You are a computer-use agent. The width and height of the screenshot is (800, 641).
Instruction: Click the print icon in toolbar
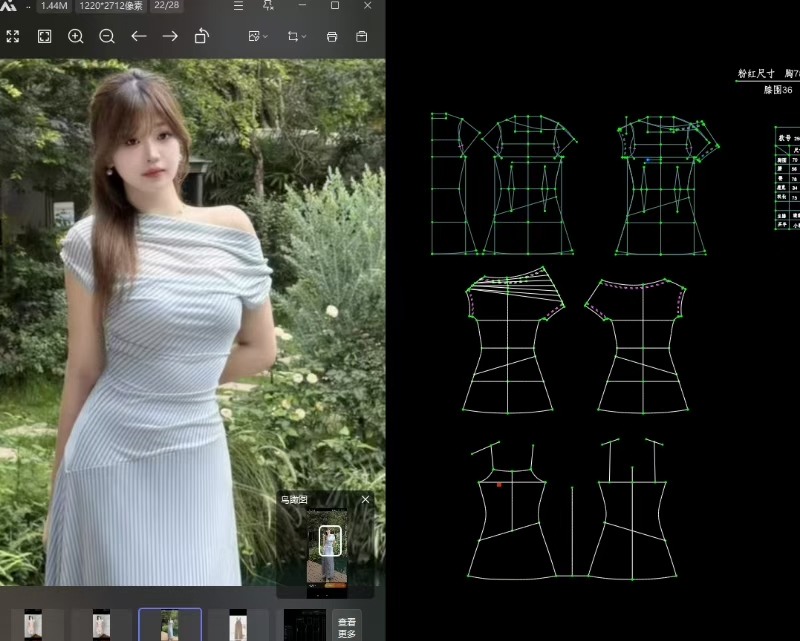(x=332, y=36)
